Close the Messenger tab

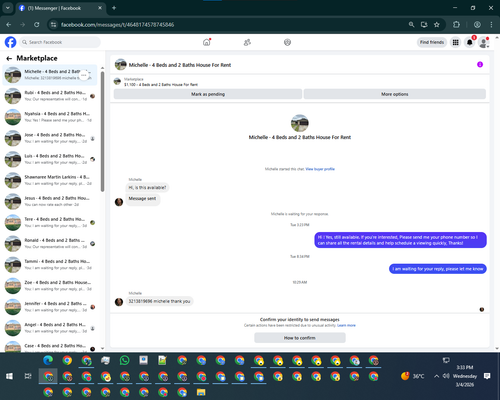[100, 8]
